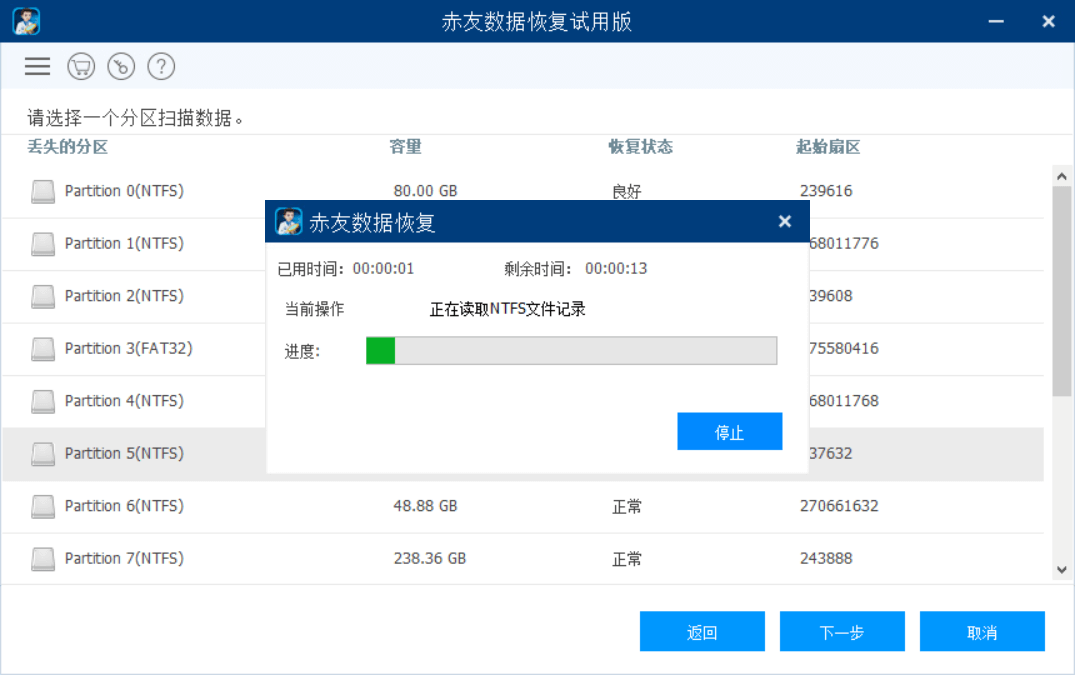Viewport: 1075px width, 675px height.
Task: Select the Partition 6(NTFS) row
Action: pos(523,506)
